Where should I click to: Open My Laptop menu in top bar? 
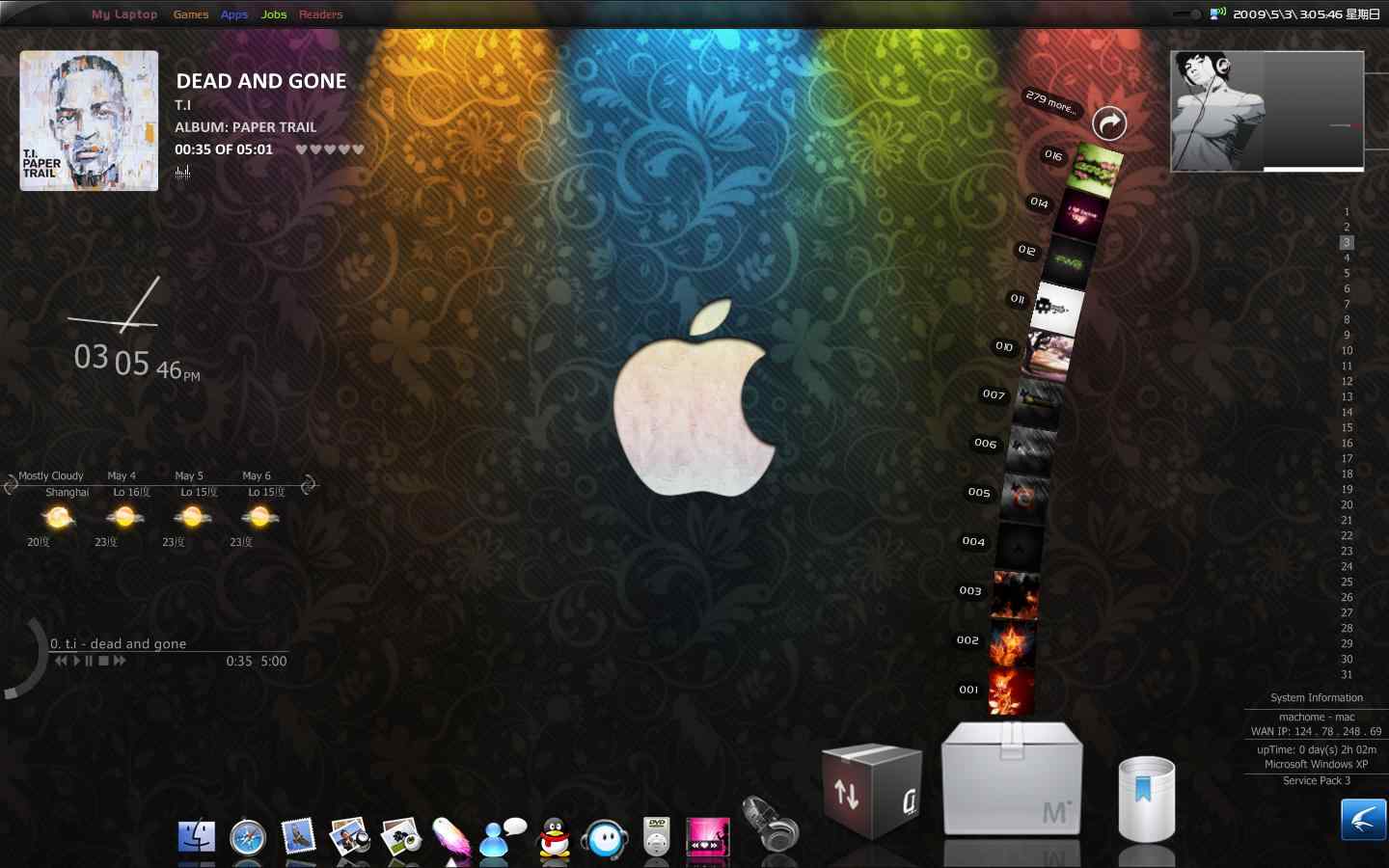click(x=124, y=14)
